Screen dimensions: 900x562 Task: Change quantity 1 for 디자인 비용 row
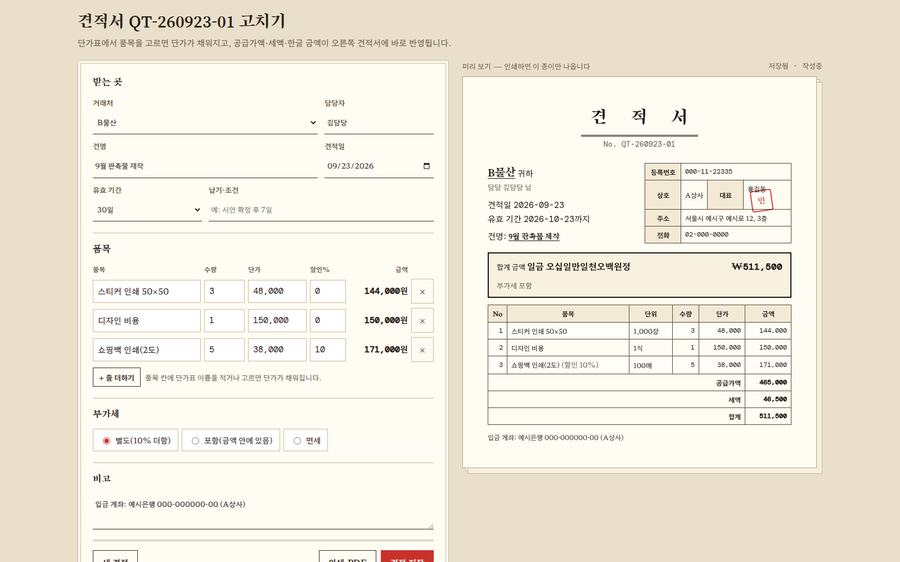pyautogui.click(x=224, y=320)
